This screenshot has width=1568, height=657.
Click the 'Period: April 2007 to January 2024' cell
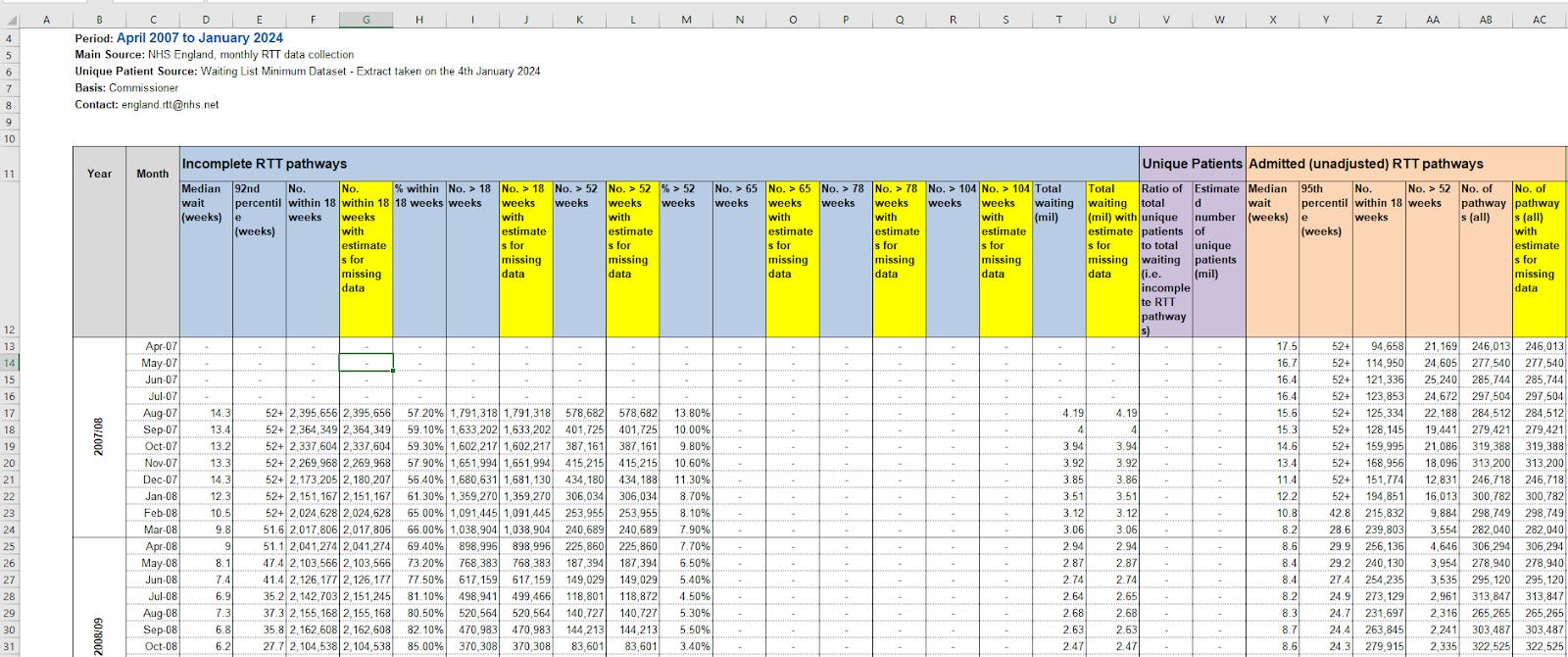(179, 38)
